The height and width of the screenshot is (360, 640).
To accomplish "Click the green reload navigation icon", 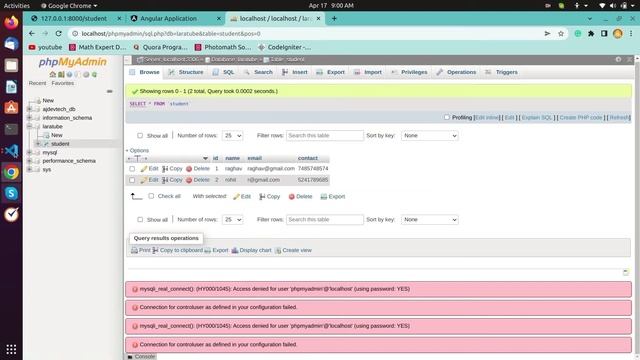I will click(94, 74).
